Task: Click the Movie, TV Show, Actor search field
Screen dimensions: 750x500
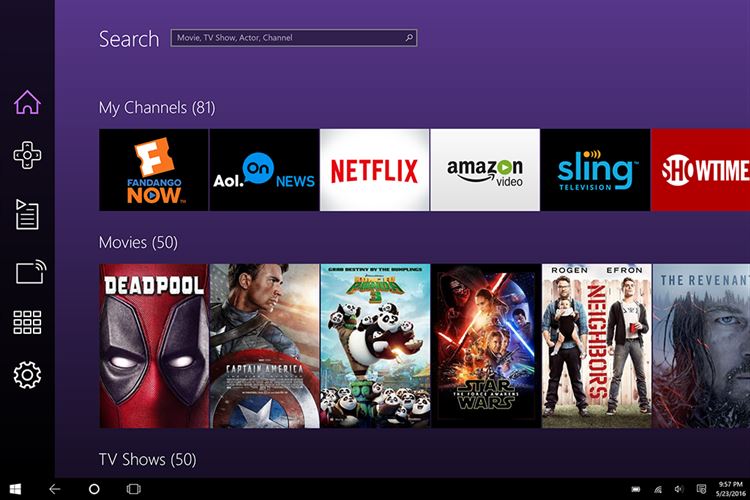Action: (294, 38)
